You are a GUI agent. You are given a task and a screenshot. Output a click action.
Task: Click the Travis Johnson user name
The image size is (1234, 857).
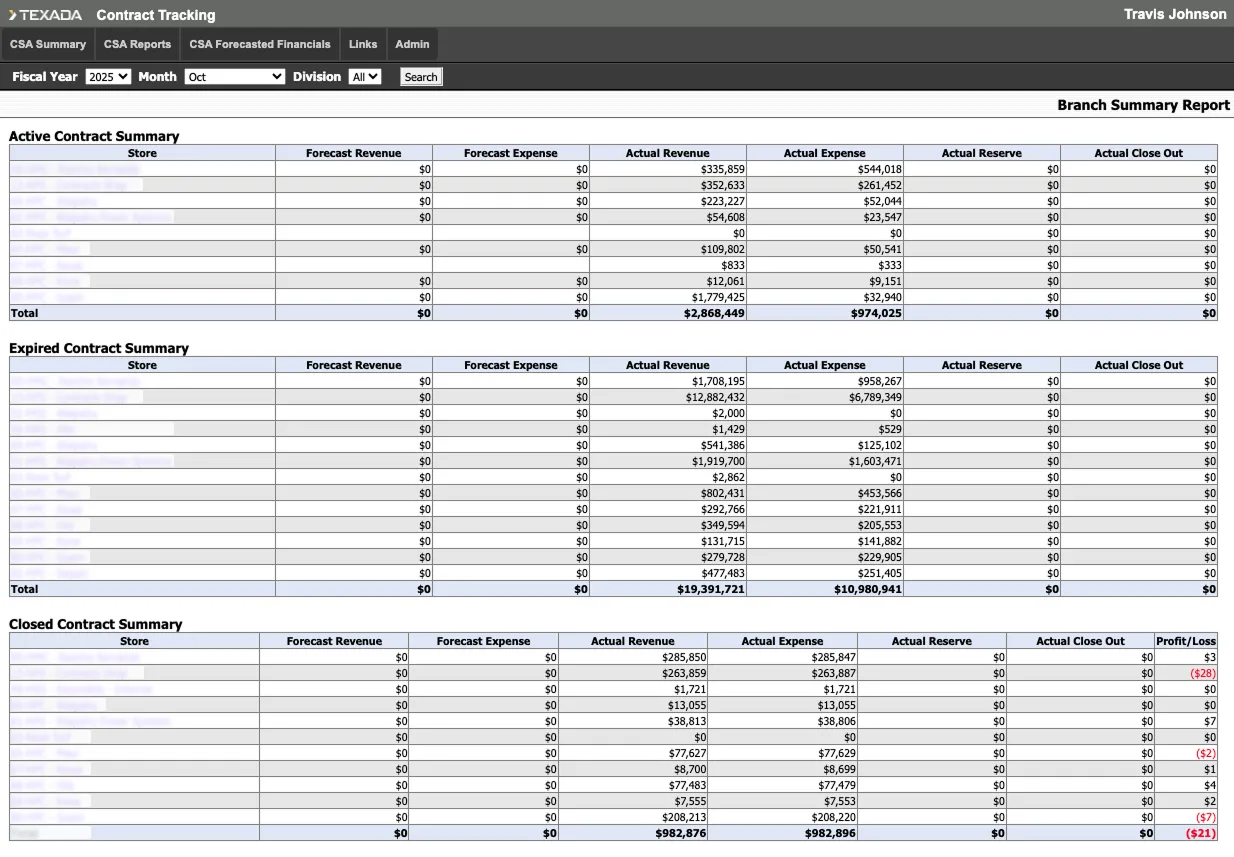pos(1174,14)
